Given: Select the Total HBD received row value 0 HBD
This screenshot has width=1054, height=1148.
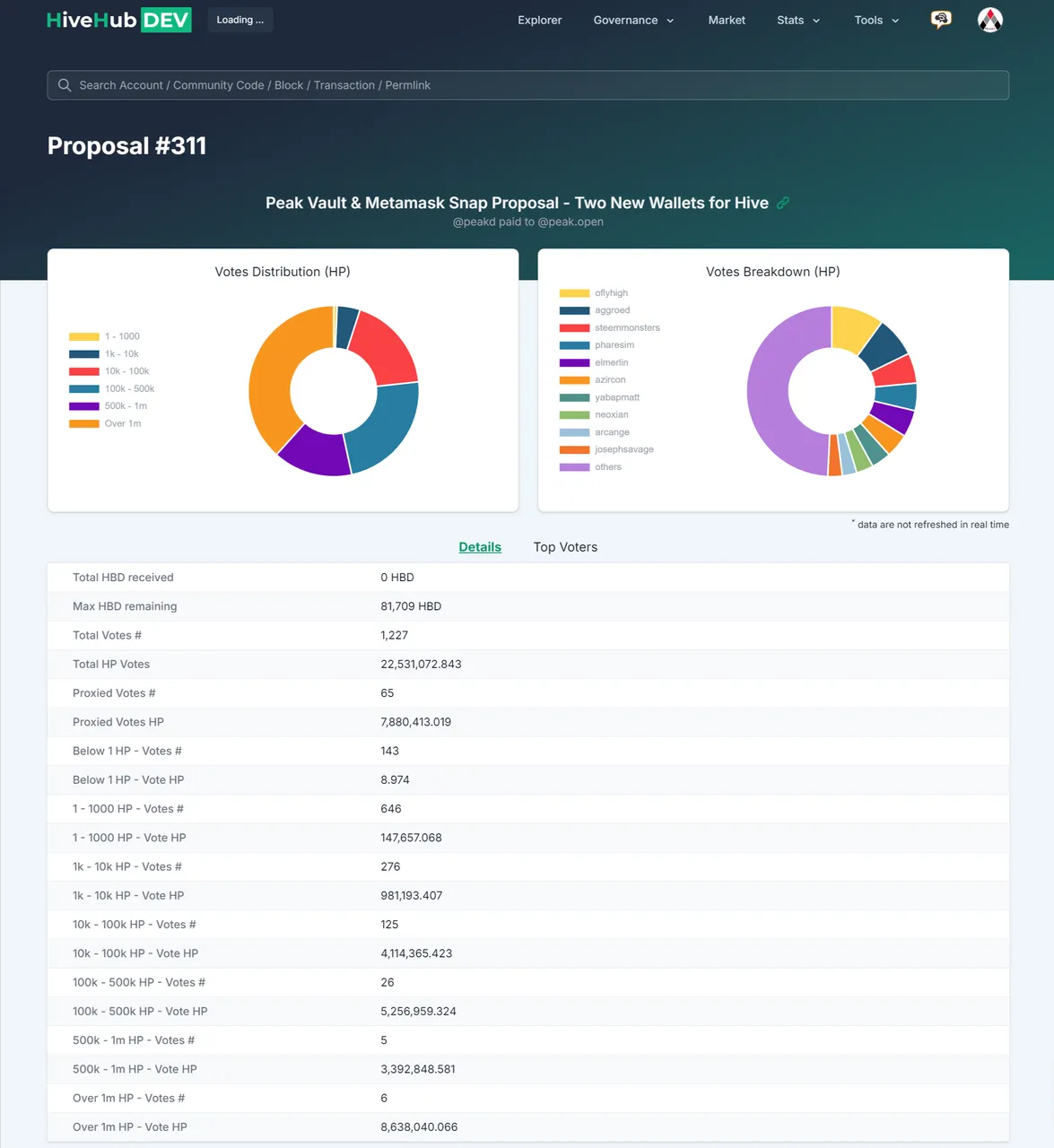Looking at the screenshot, I should (397, 578).
